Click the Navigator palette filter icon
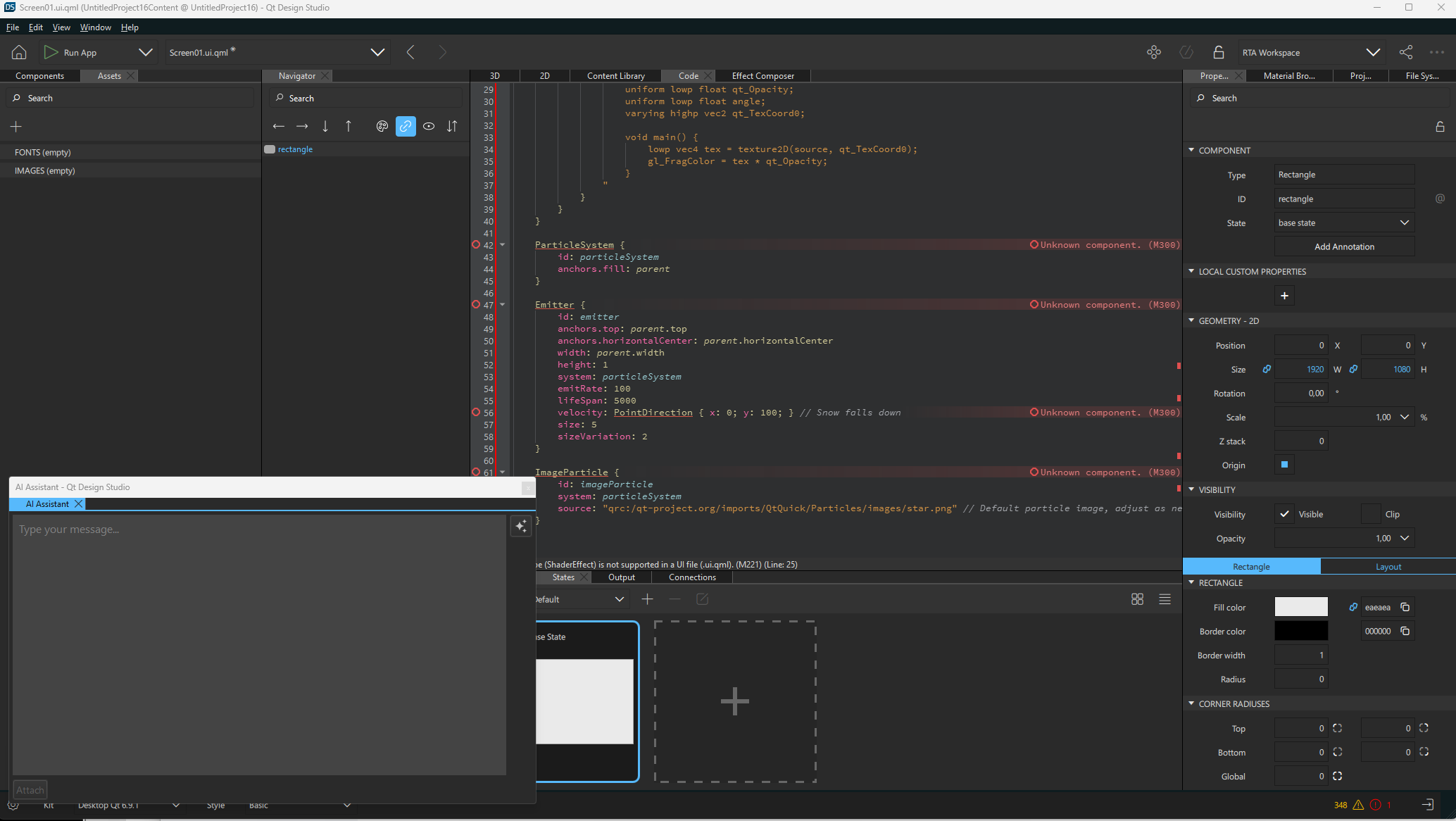Image resolution: width=1456 pixels, height=821 pixels. pyautogui.click(x=382, y=126)
